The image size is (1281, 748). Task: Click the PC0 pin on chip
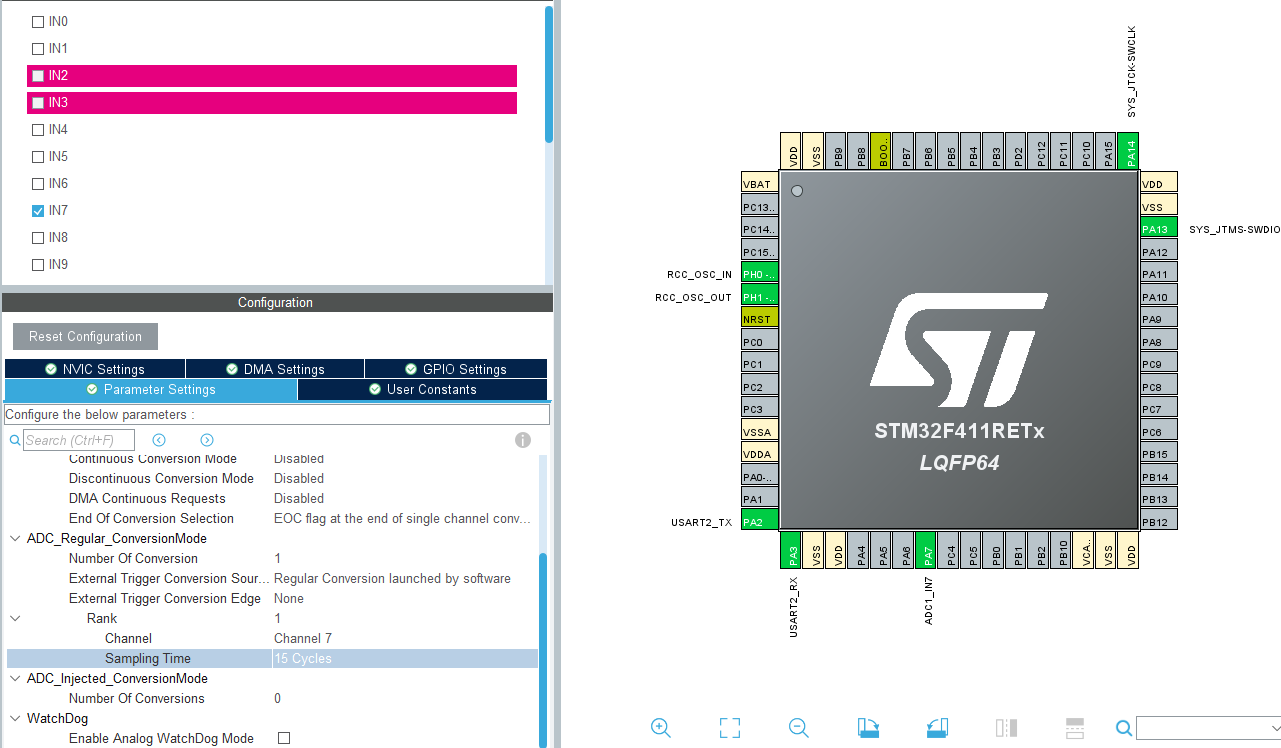(x=759, y=342)
